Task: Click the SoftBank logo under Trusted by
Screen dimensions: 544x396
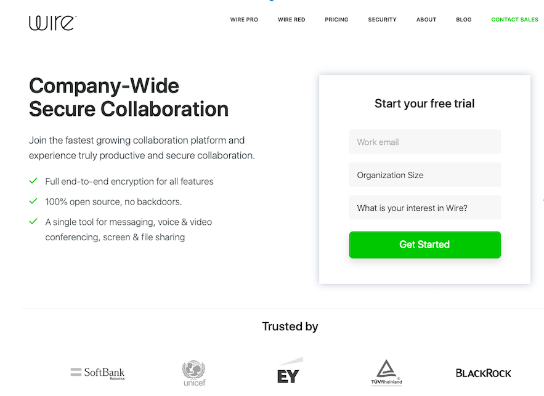Action: click(97, 373)
